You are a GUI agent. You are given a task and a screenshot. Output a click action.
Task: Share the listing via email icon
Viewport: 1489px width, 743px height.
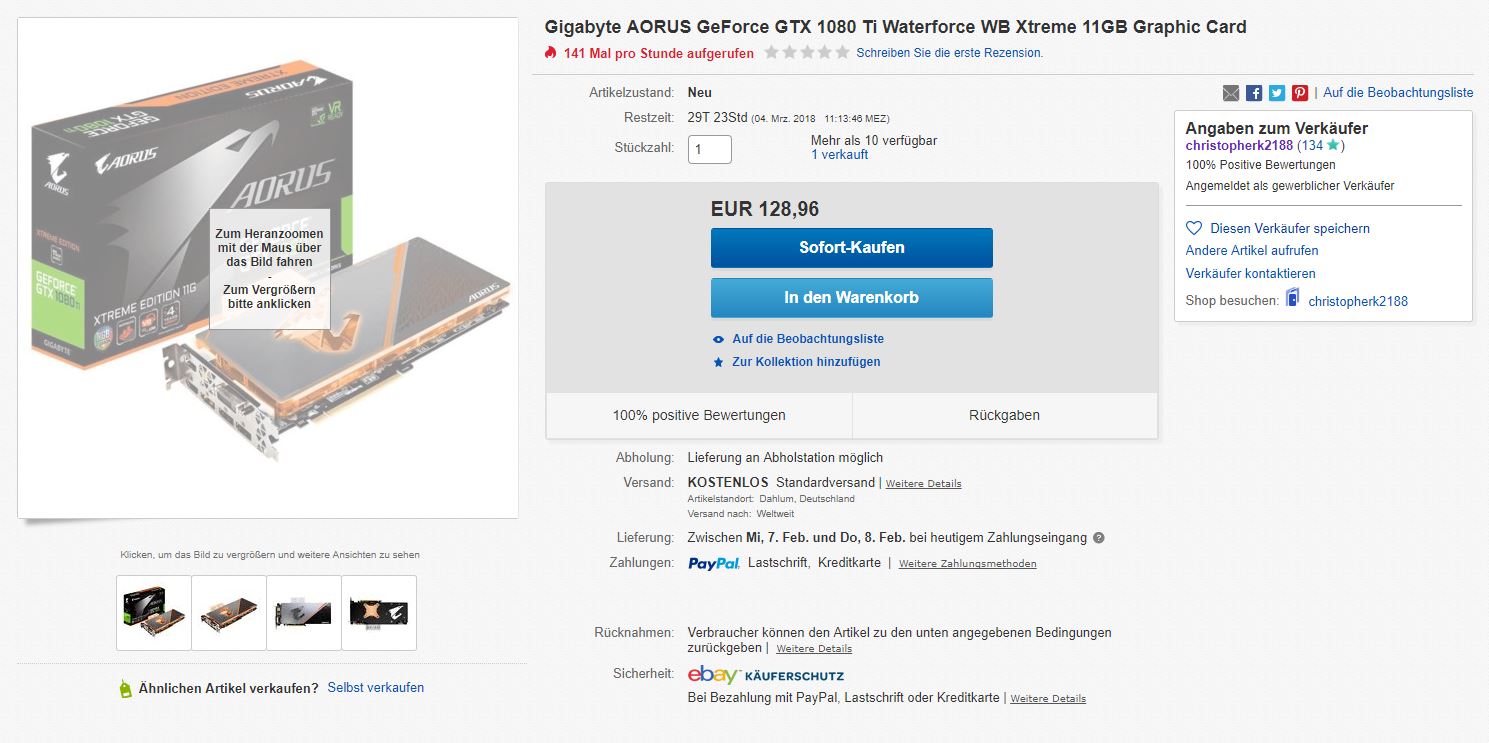click(1231, 93)
